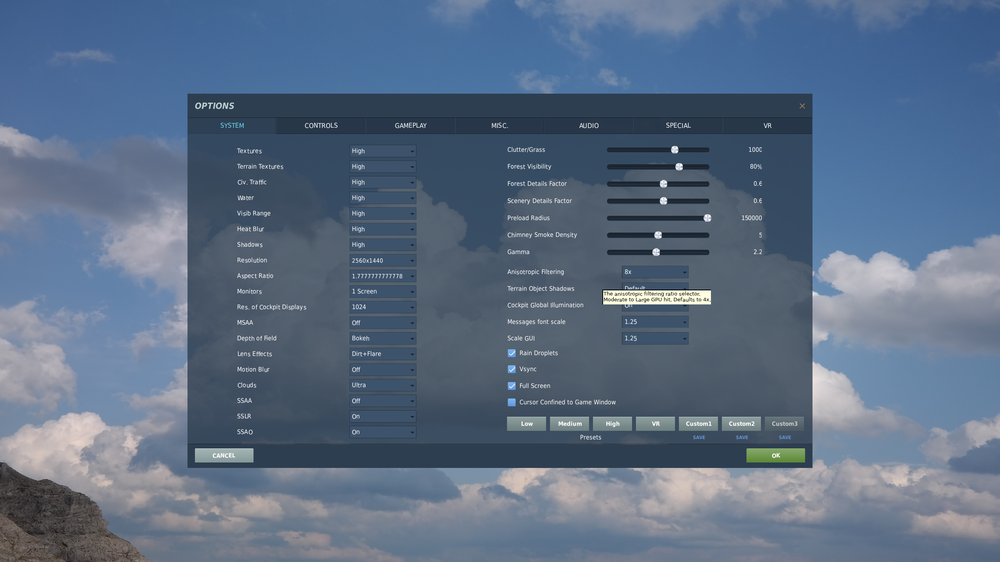Open the MSAA dropdown
Image resolution: width=1000 pixels, height=562 pixels.
coord(383,323)
